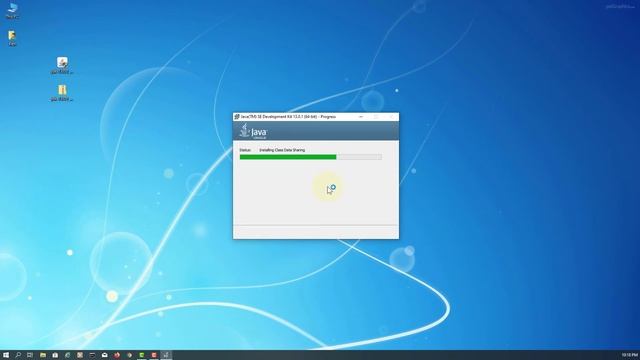Open the system clock in taskbar
Image resolution: width=640 pixels, height=360 pixels.
point(630,355)
